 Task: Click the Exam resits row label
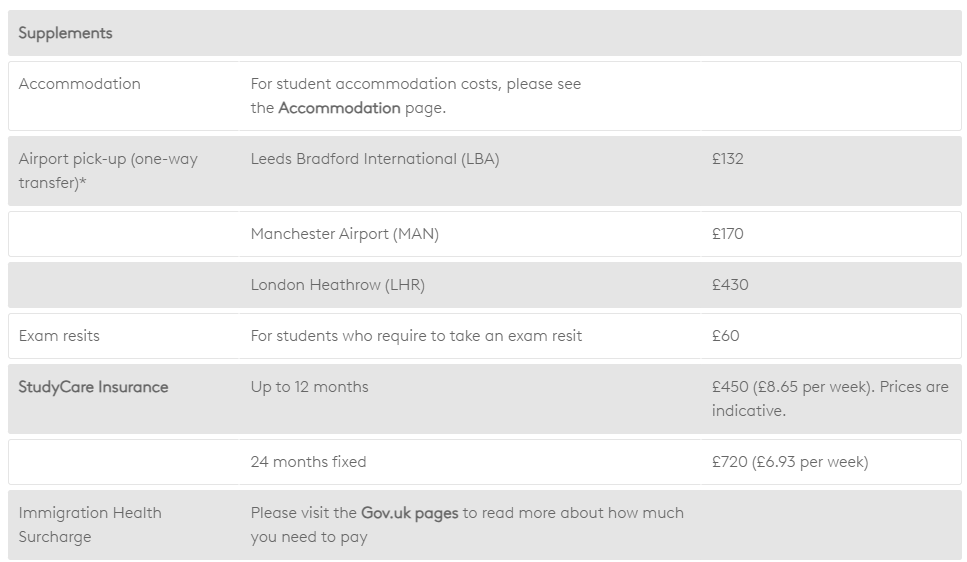click(x=59, y=336)
